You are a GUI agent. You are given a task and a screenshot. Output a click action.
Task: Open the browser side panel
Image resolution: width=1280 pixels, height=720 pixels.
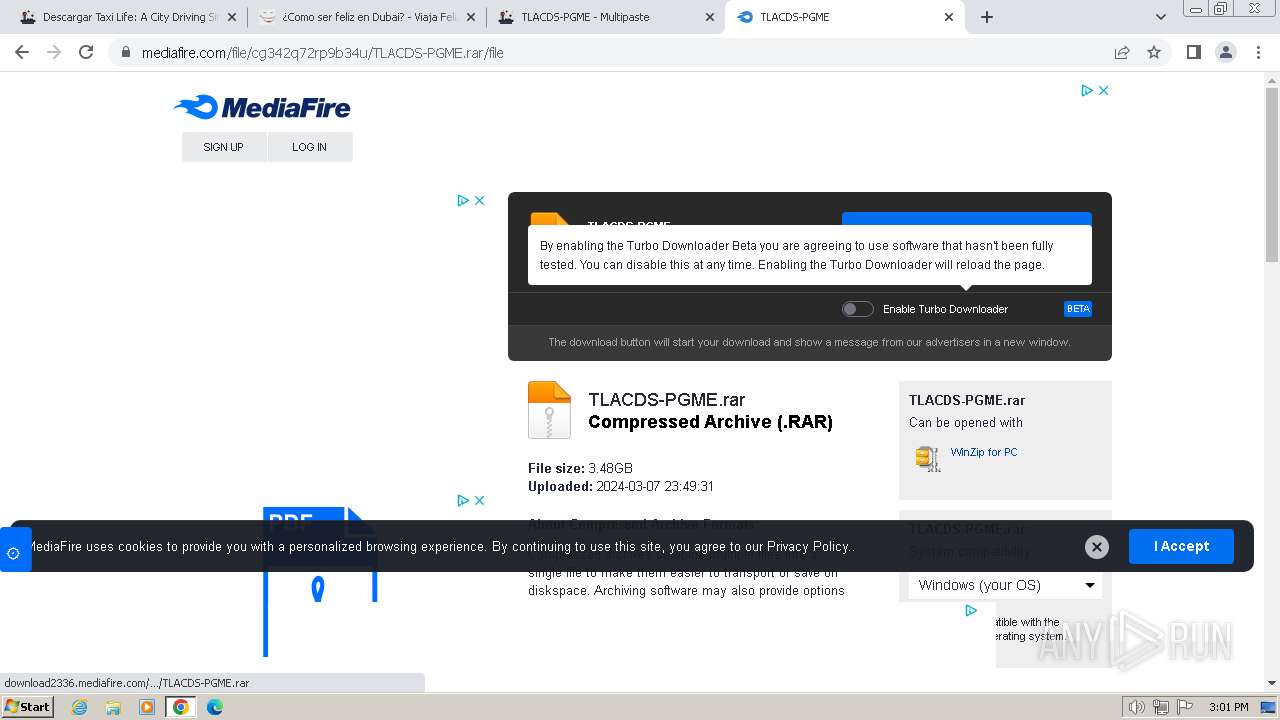[x=1193, y=52]
